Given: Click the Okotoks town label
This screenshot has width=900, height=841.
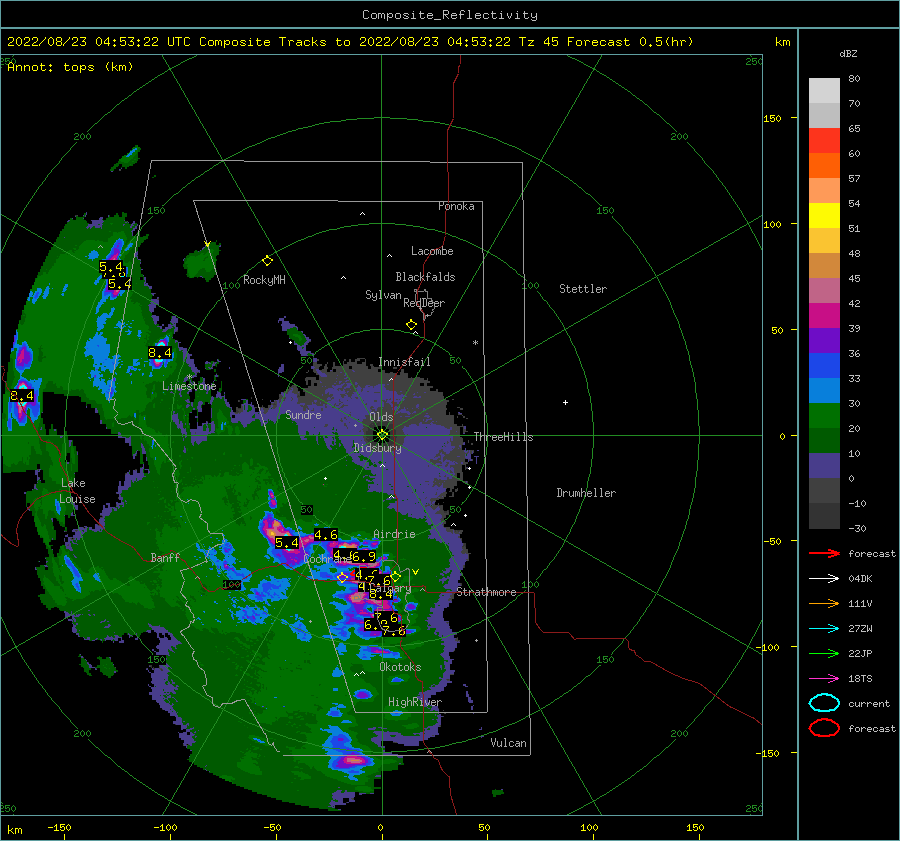Looking at the screenshot, I should point(400,667).
